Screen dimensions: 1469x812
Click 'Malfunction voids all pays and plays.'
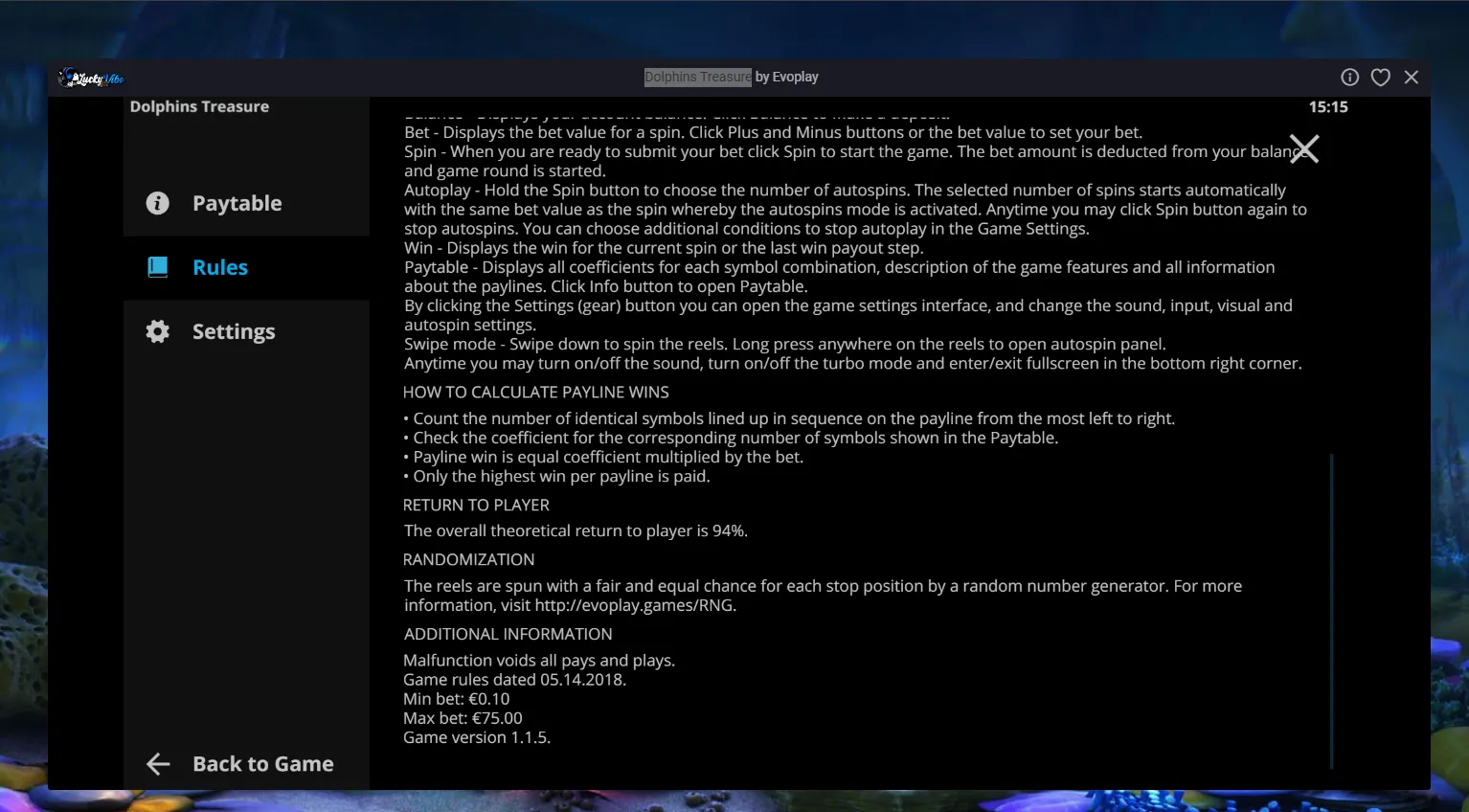pos(539,661)
